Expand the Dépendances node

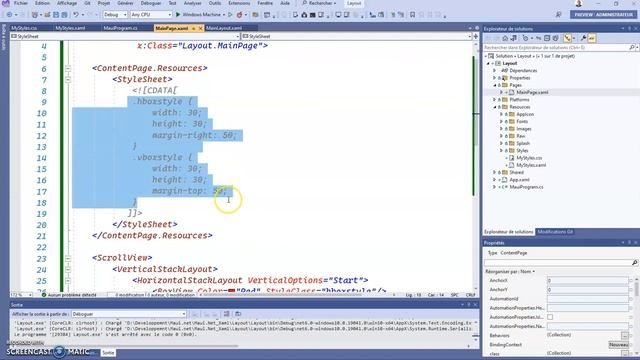[x=495, y=71]
